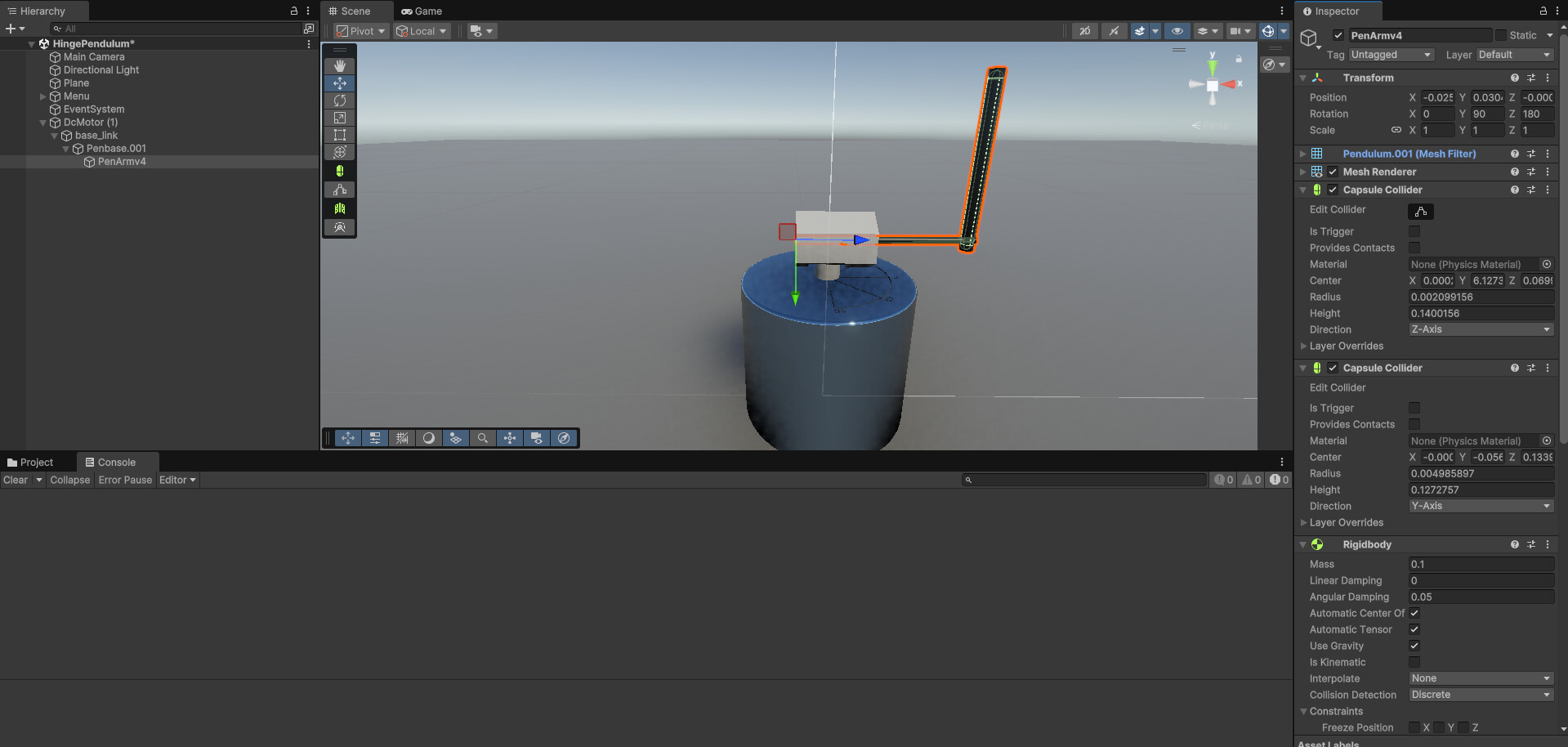The image size is (1568, 747).
Task: Switch to the Game tab
Action: coord(422,11)
